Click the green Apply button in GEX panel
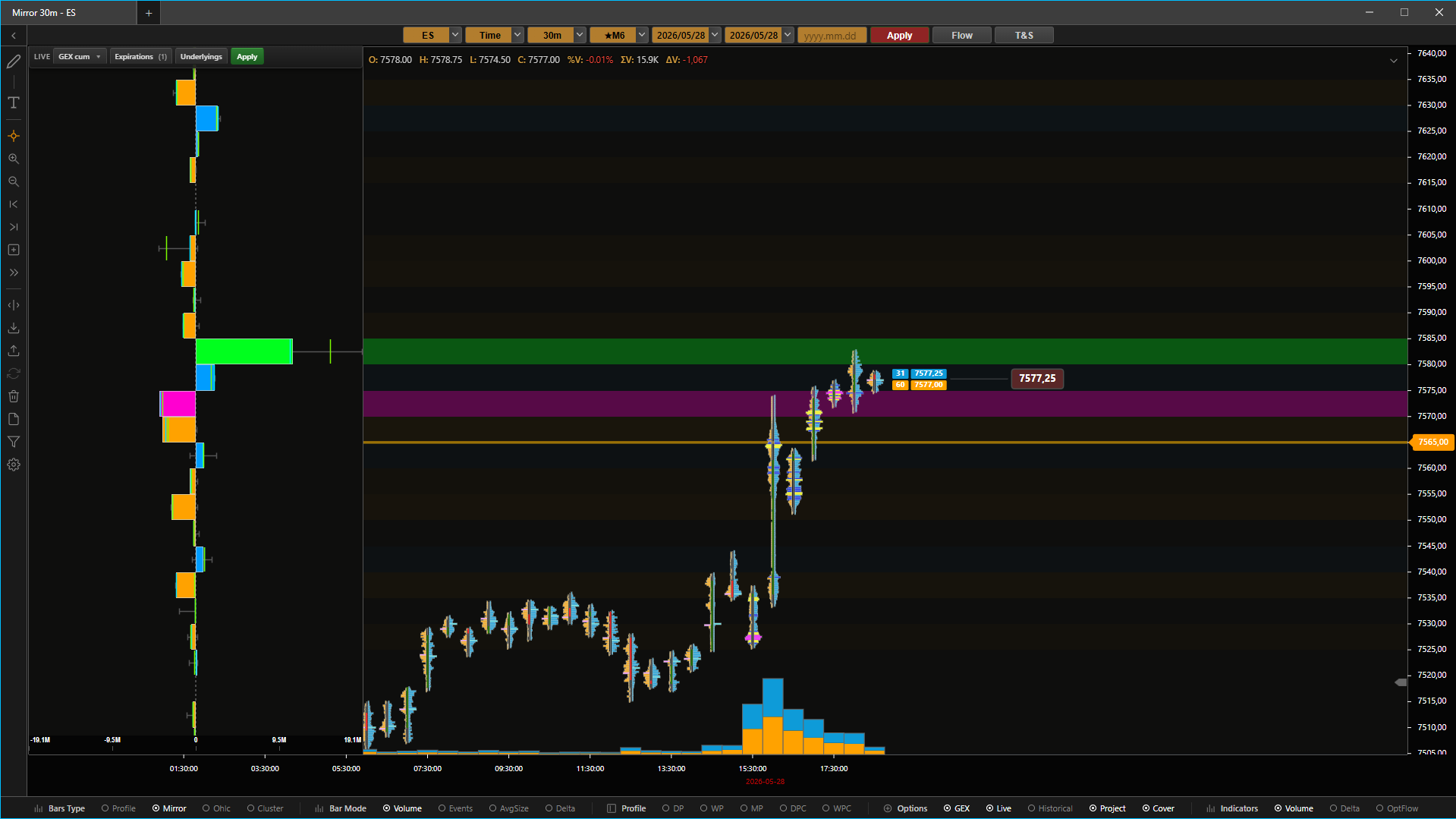This screenshot has height=819, width=1456. click(247, 57)
